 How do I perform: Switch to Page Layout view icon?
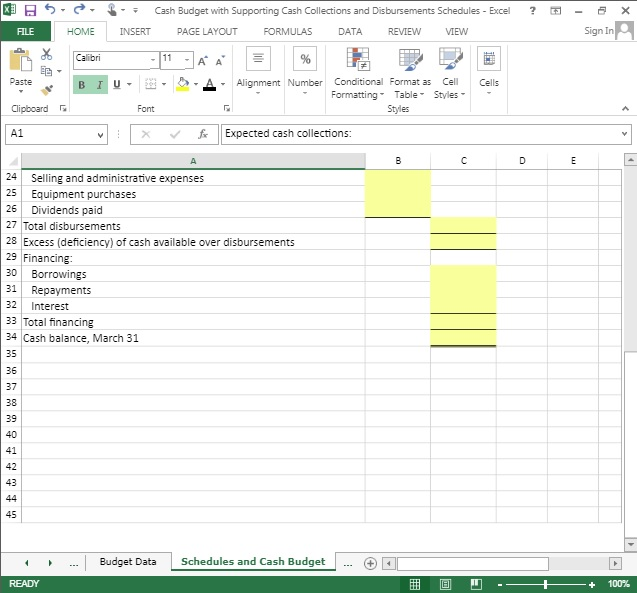[x=445, y=584]
